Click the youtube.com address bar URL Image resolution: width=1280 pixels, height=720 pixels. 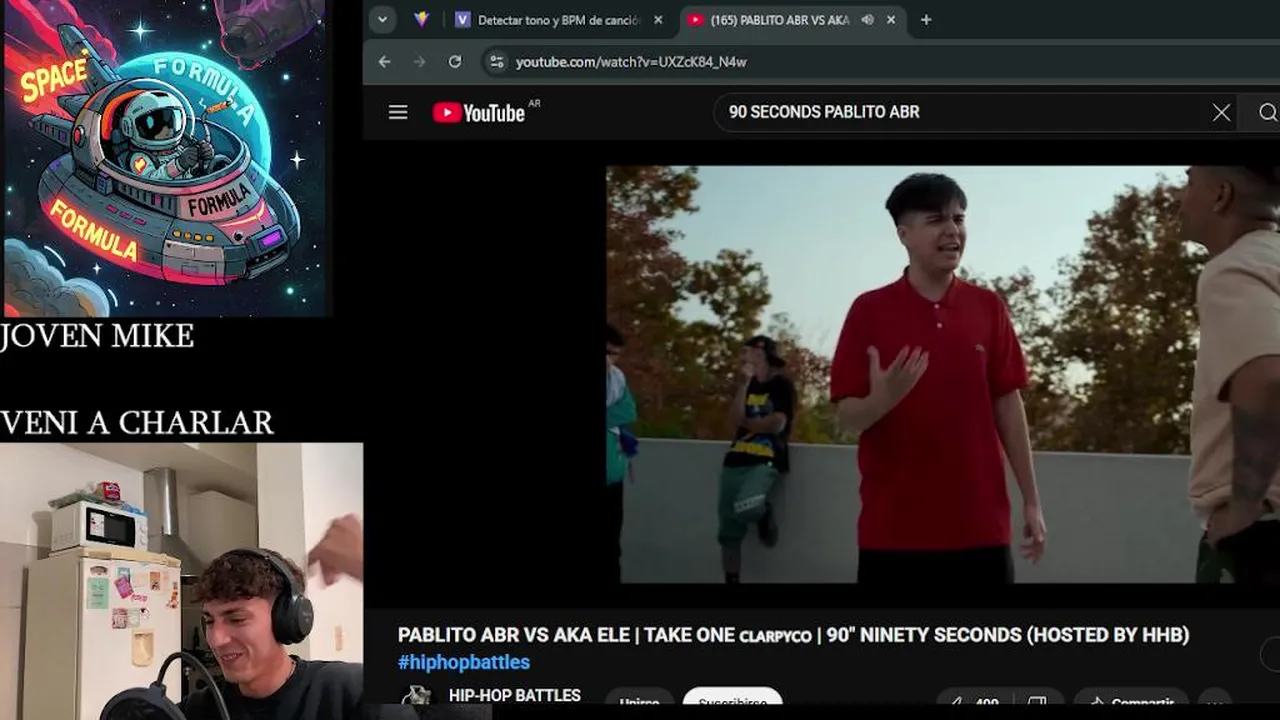pyautogui.click(x=631, y=62)
